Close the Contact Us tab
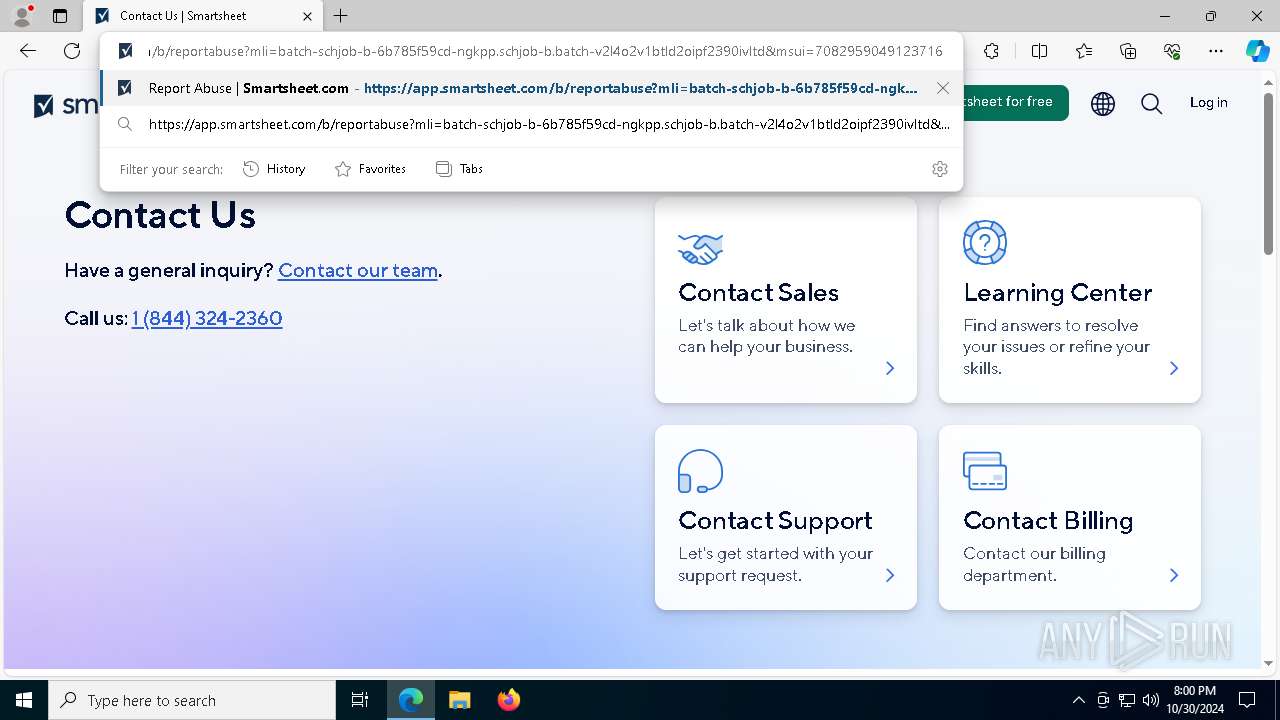Screen dimensions: 1280x720 tap(307, 16)
